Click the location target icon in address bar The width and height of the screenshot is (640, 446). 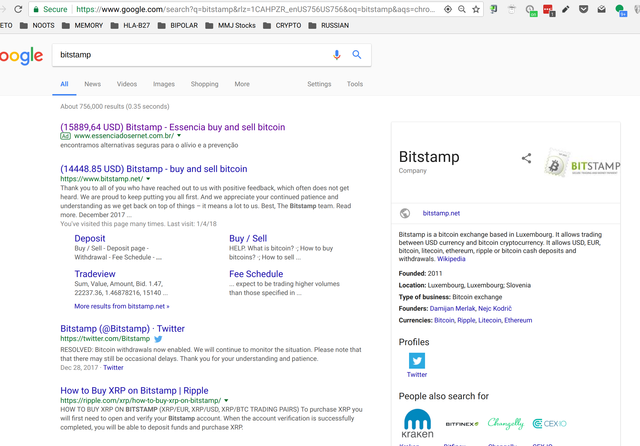(448, 9)
